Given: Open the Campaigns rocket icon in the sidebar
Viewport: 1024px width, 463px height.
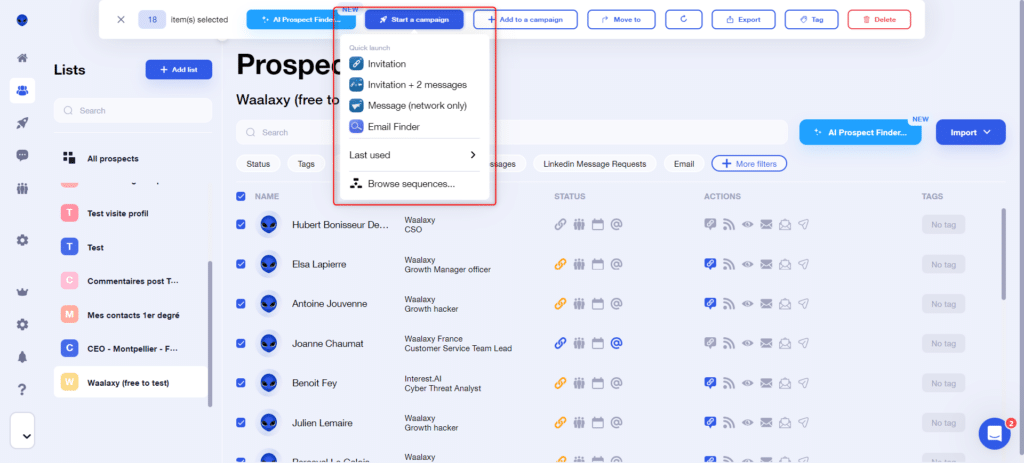Looking at the screenshot, I should [22, 123].
